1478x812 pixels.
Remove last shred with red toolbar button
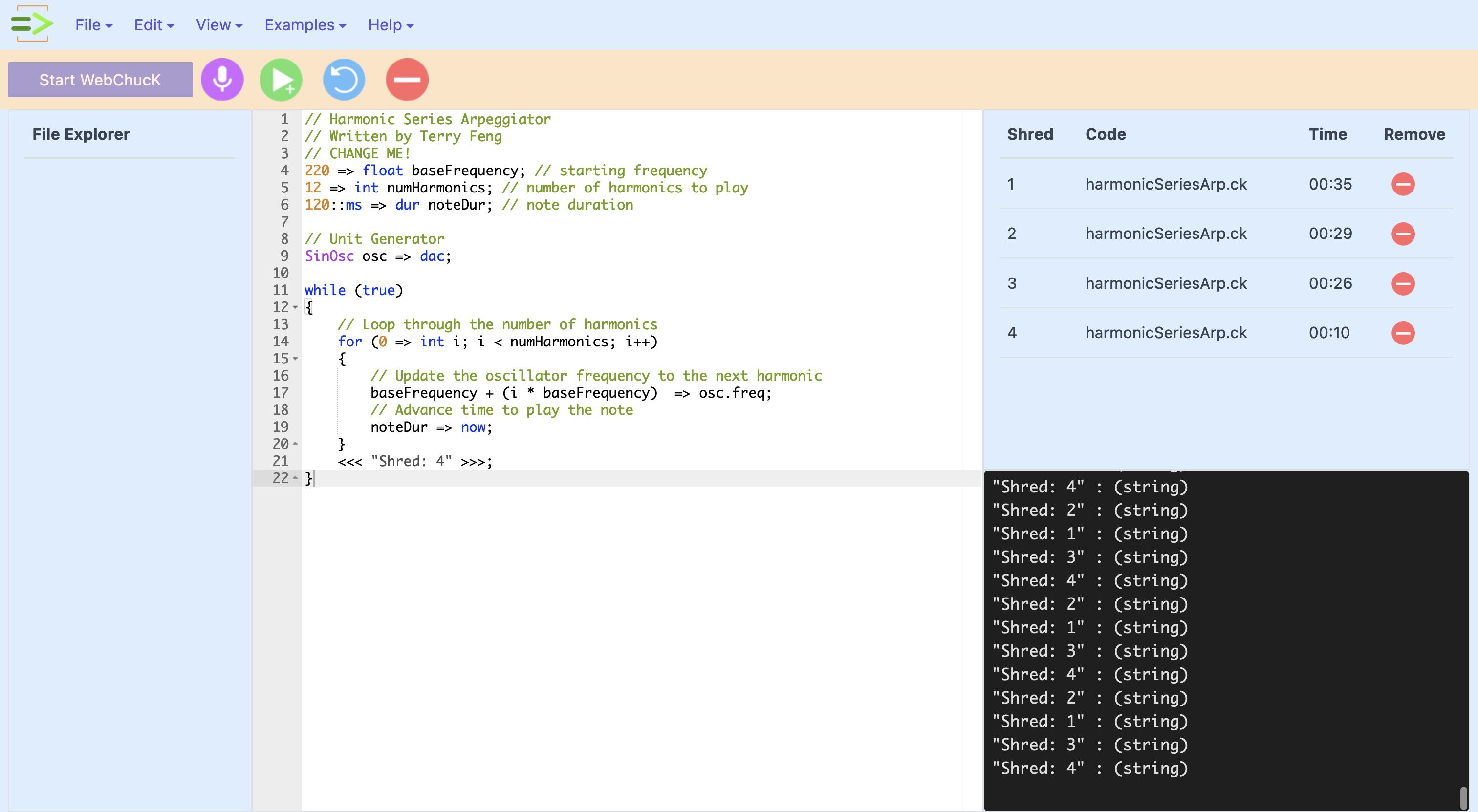point(407,80)
